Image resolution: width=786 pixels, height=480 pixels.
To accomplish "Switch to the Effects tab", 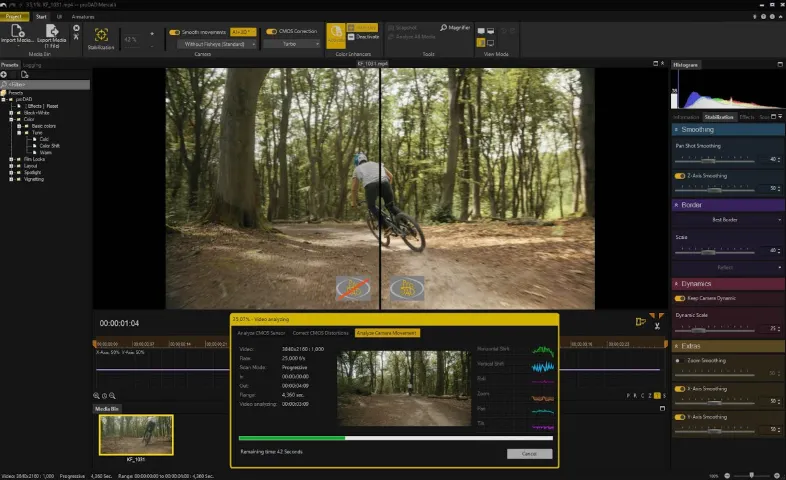I will (x=746, y=117).
